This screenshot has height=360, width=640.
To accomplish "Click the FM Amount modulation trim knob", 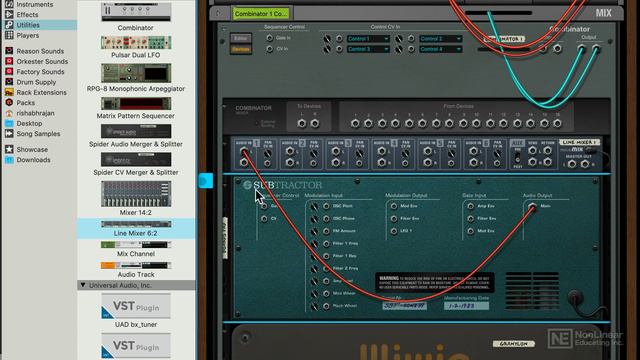I will (314, 231).
